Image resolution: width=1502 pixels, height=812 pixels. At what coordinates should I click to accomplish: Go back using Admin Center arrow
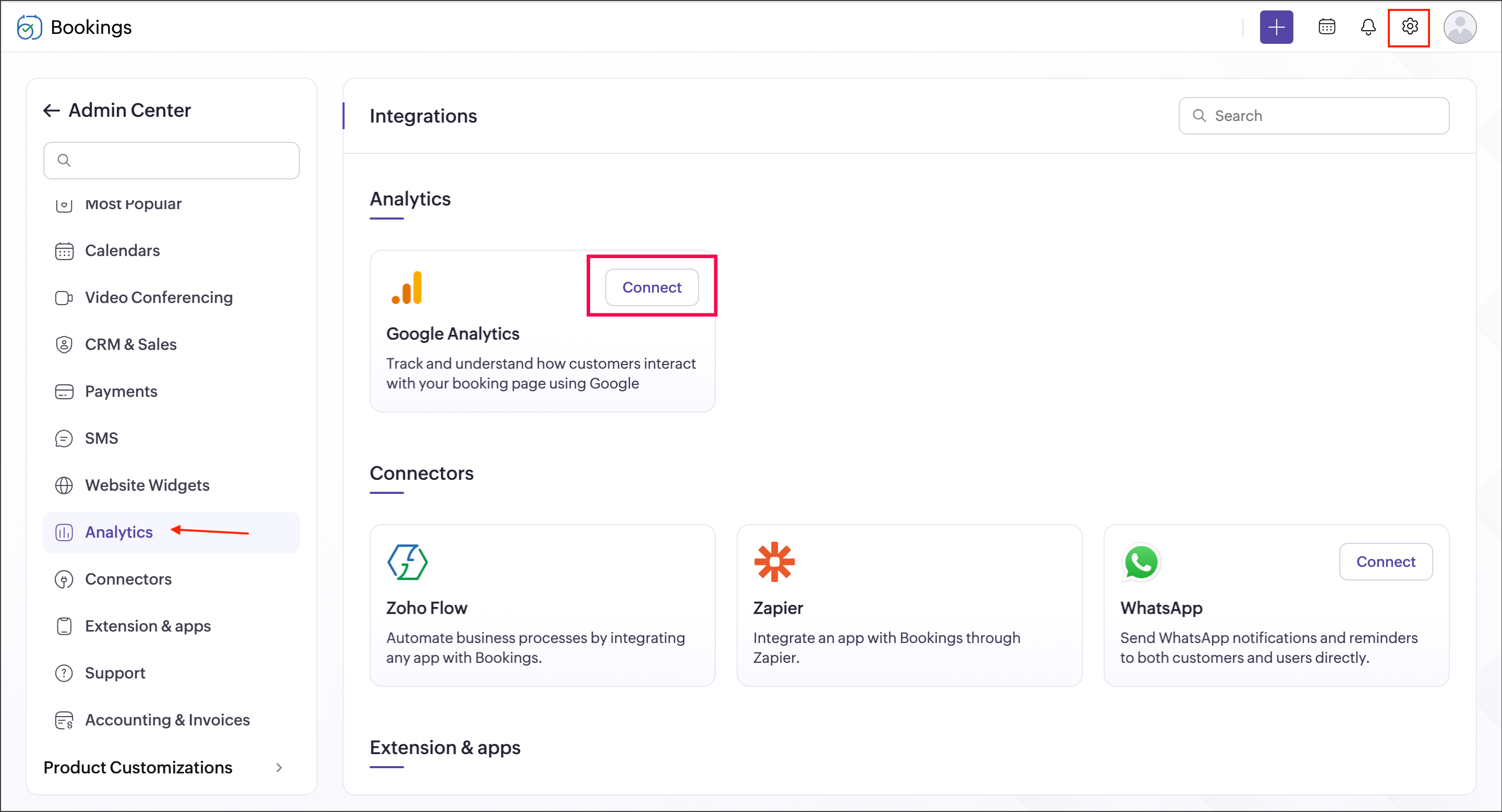[x=51, y=111]
